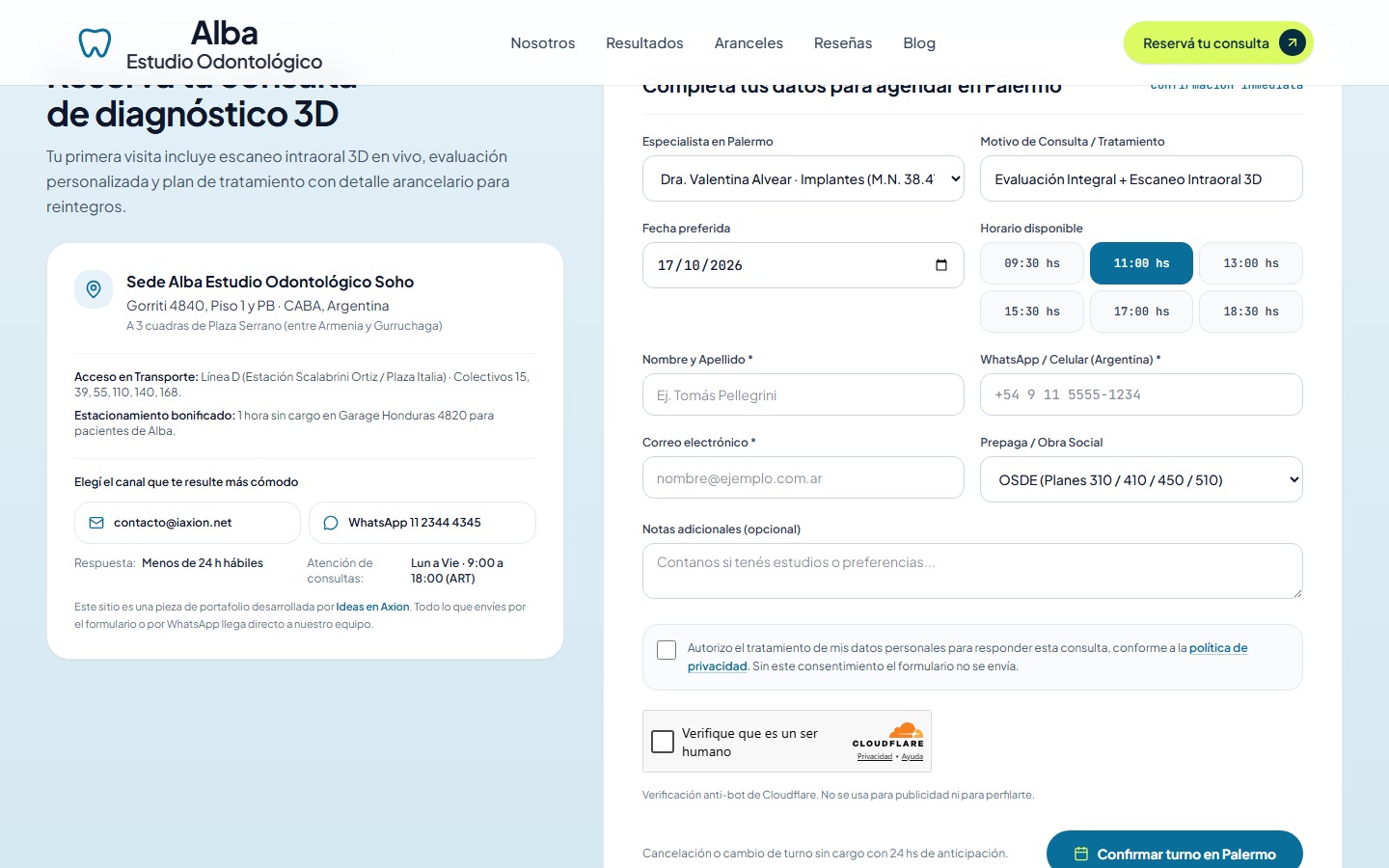Screen dimensions: 1389x868
Task: Follow the Ideas en Axion link
Action: (372, 608)
